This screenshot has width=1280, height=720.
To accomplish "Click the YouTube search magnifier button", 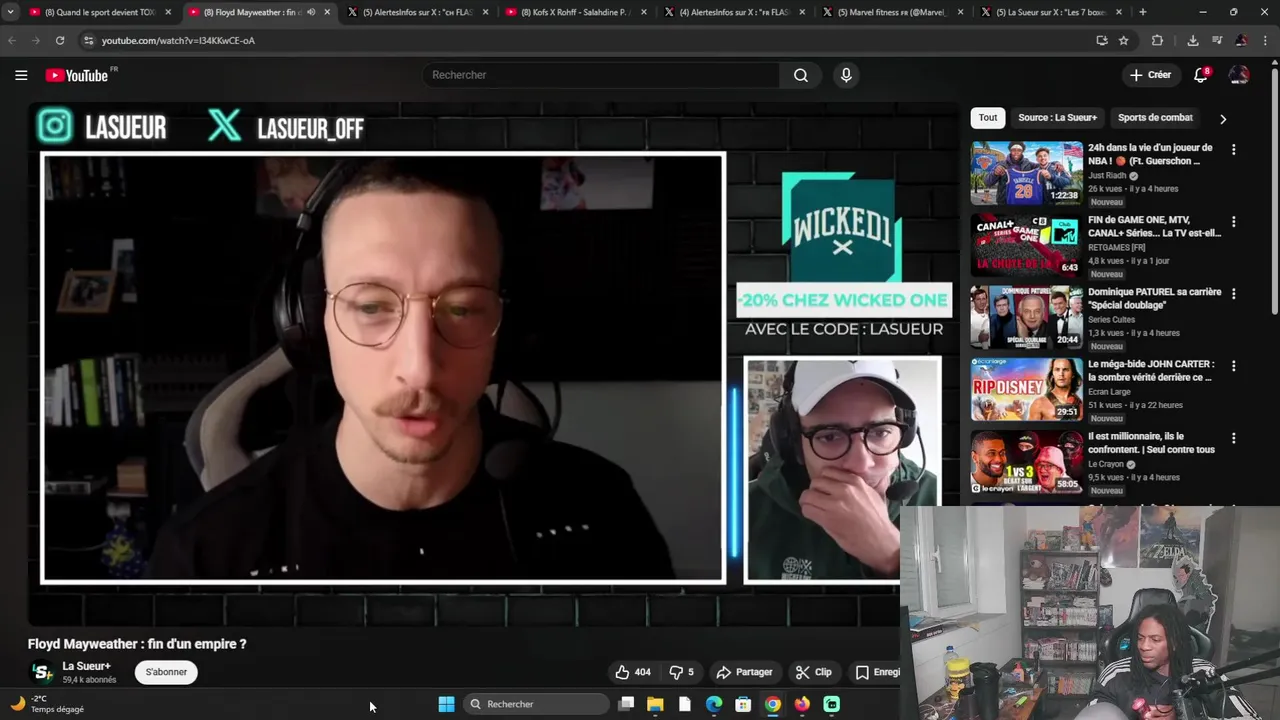I will tap(801, 75).
